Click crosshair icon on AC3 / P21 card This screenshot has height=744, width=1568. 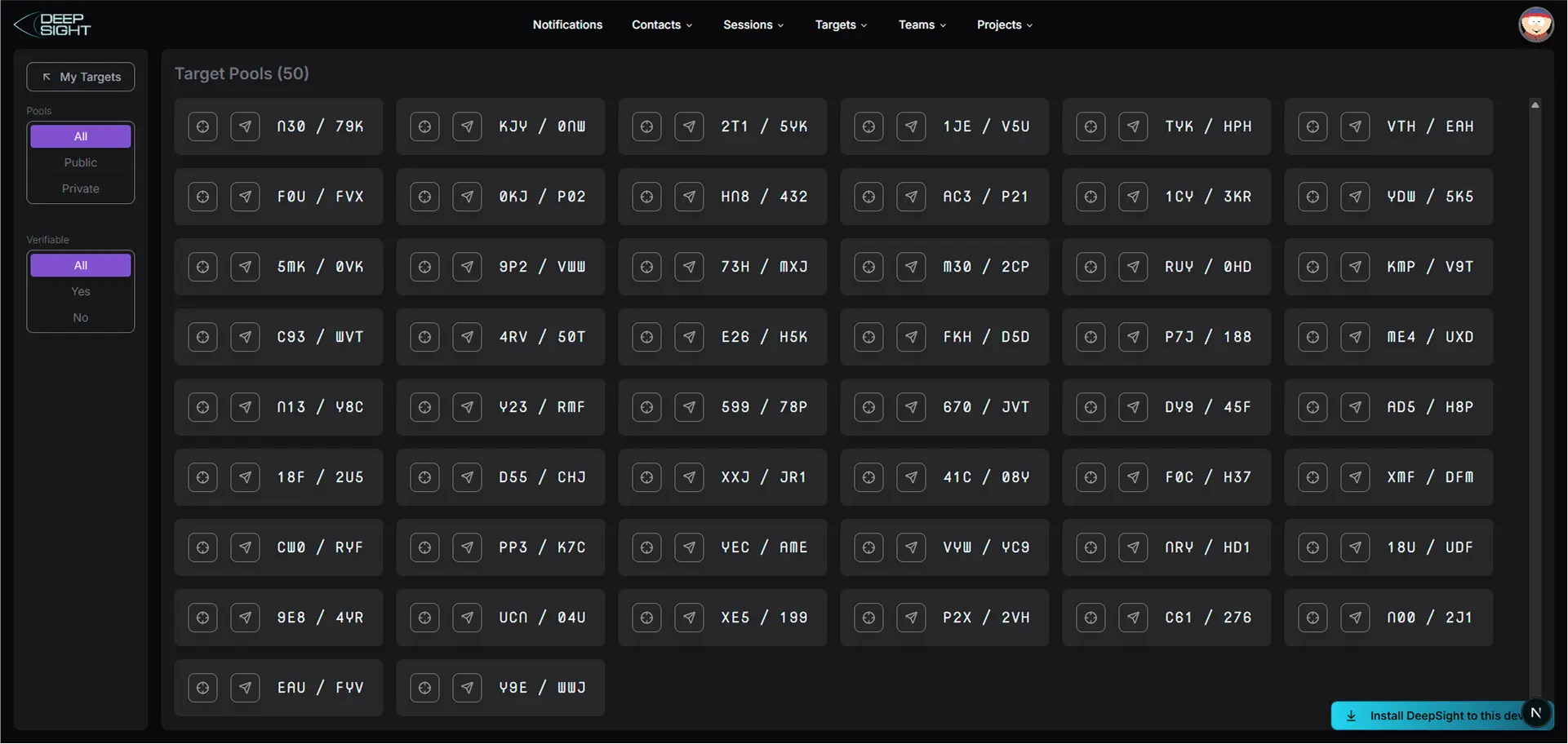868,197
